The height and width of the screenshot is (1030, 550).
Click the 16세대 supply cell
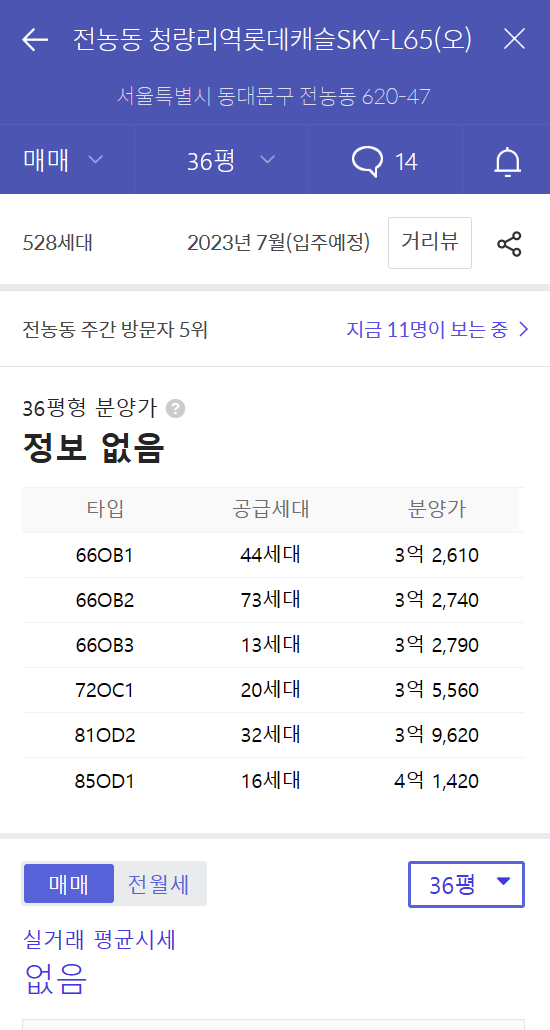tap(271, 781)
